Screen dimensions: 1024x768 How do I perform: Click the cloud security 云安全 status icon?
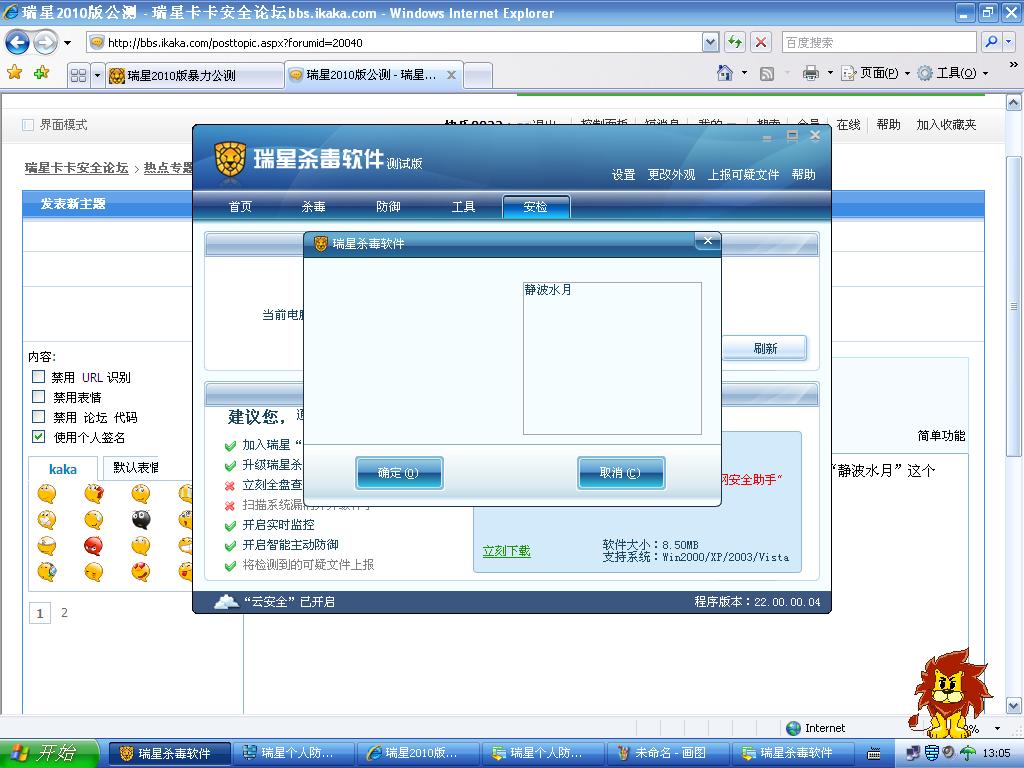click(x=226, y=601)
